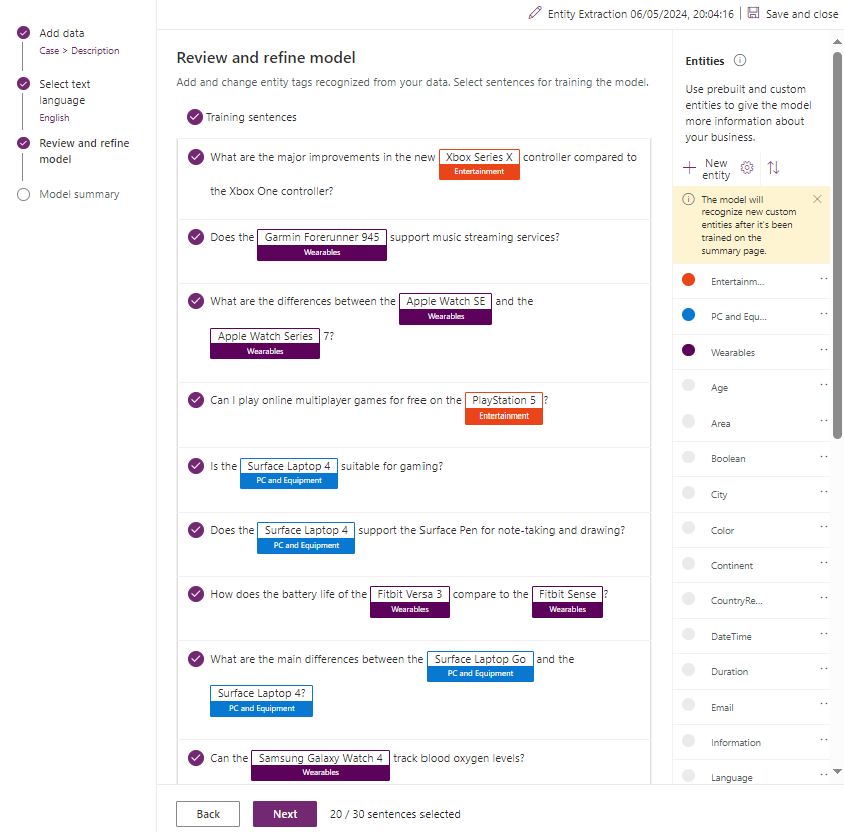
Task: Go to the Select text language step
Action: click(x=65, y=92)
